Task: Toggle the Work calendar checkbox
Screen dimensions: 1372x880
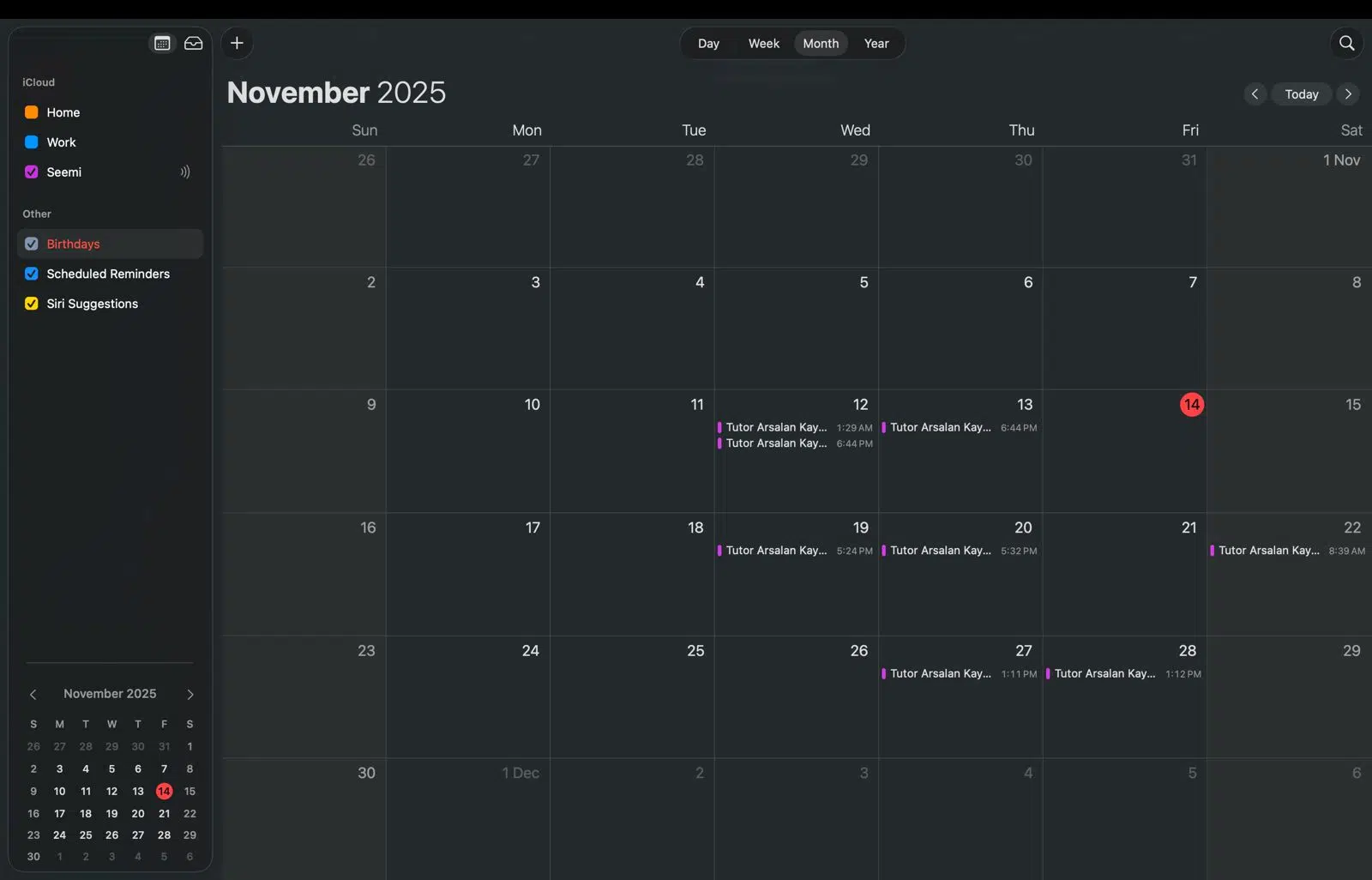Action: coord(32,142)
